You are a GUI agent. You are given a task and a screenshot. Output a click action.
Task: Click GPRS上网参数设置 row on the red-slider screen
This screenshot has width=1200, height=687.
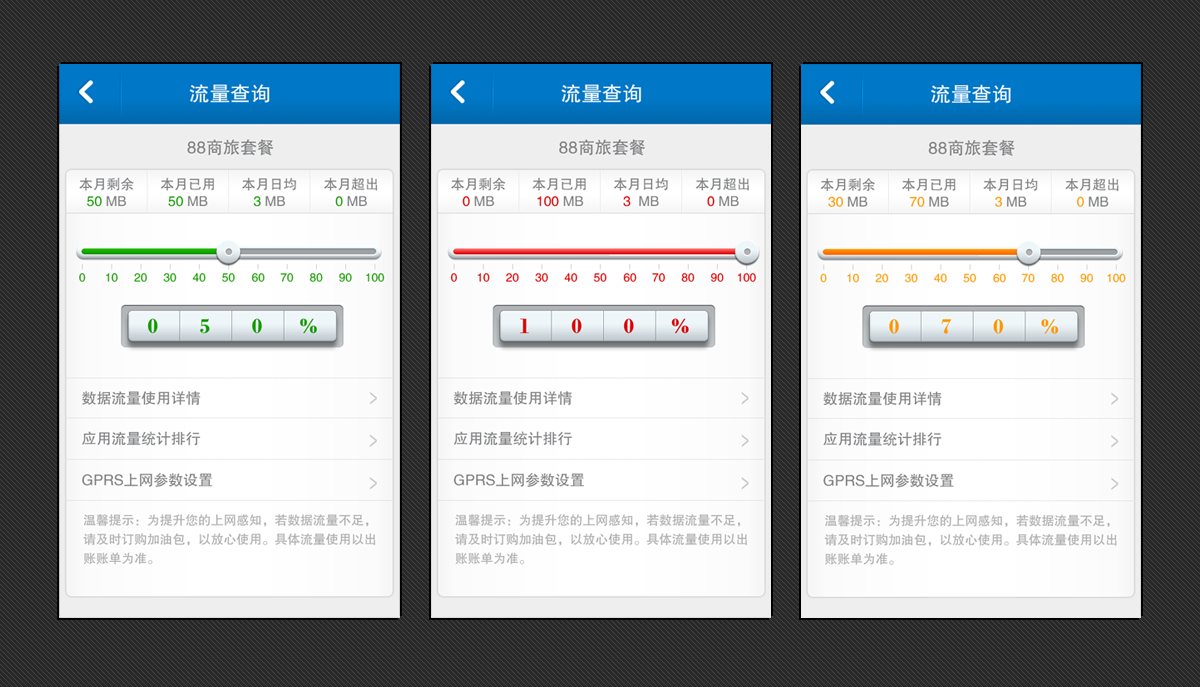[x=601, y=480]
